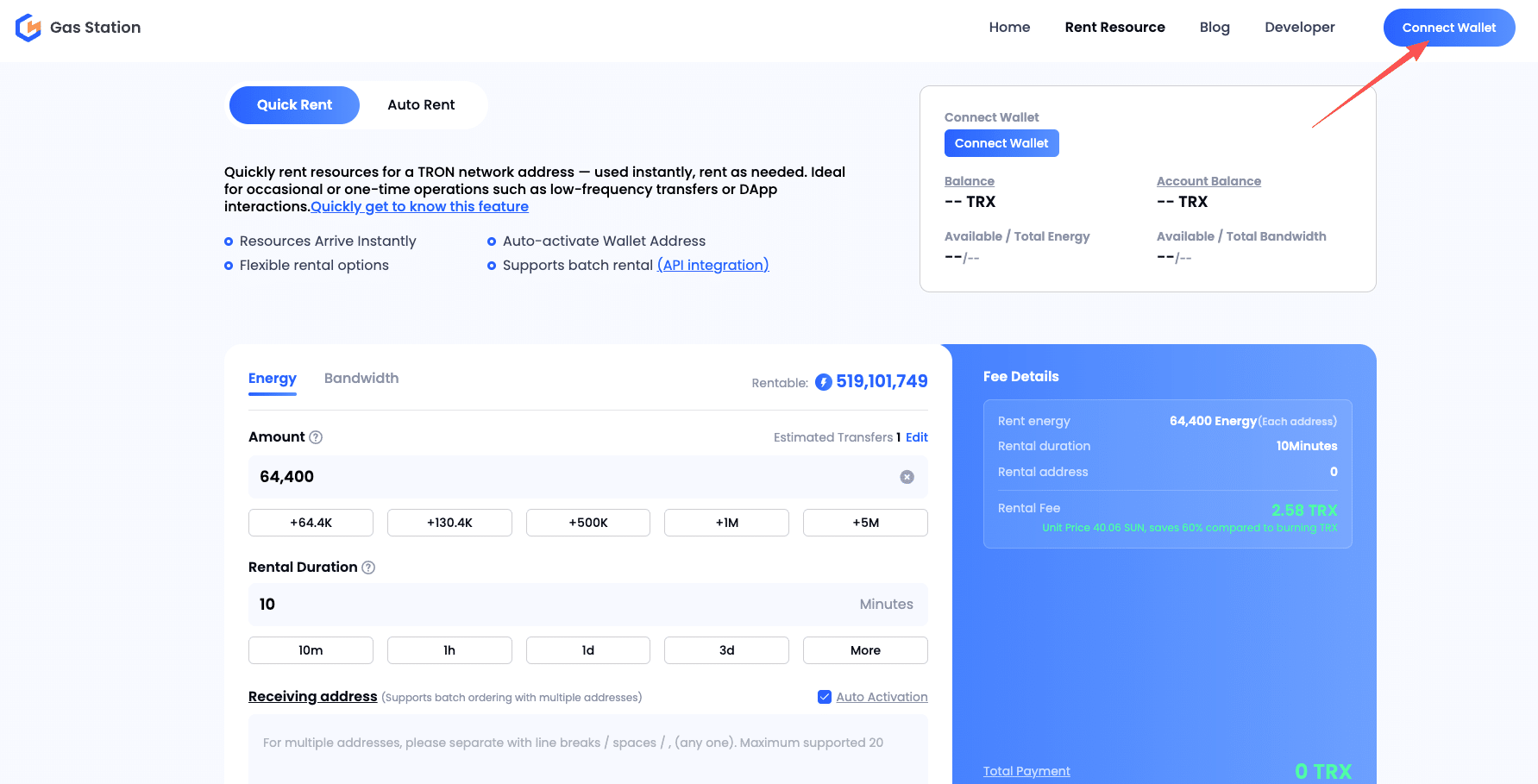Add +5M energy amount
This screenshot has width=1538, height=784.
coord(865,523)
